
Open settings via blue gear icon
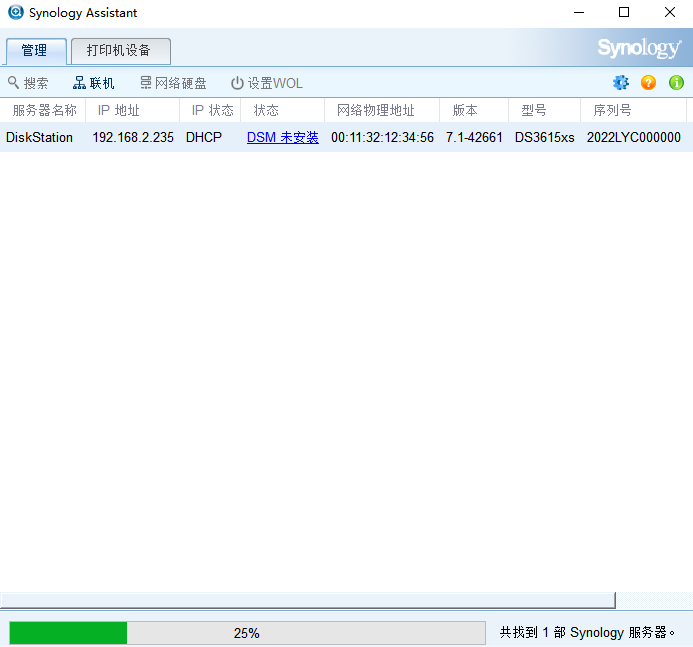tap(621, 83)
